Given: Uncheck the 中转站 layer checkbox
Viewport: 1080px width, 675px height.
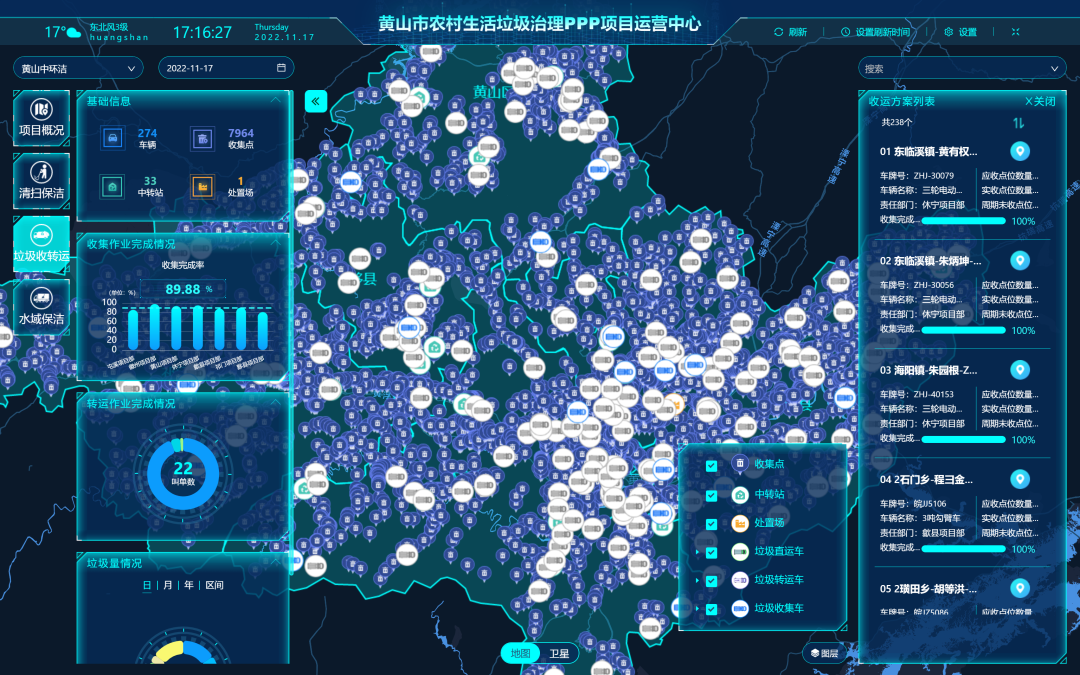Looking at the screenshot, I should [711, 495].
